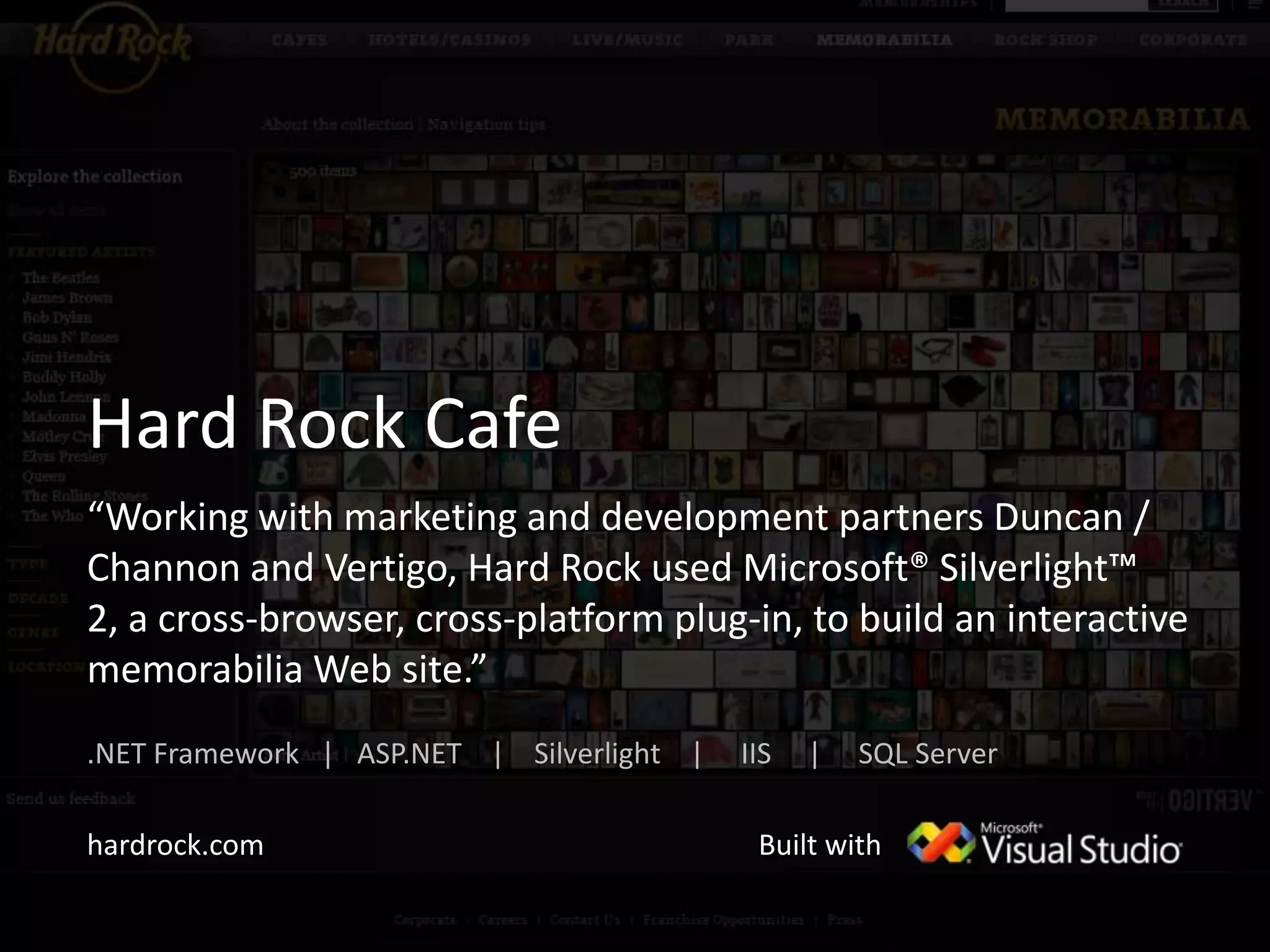This screenshot has height=952, width=1270.
Task: Click the Send us feedback link
Action: [x=71, y=798]
